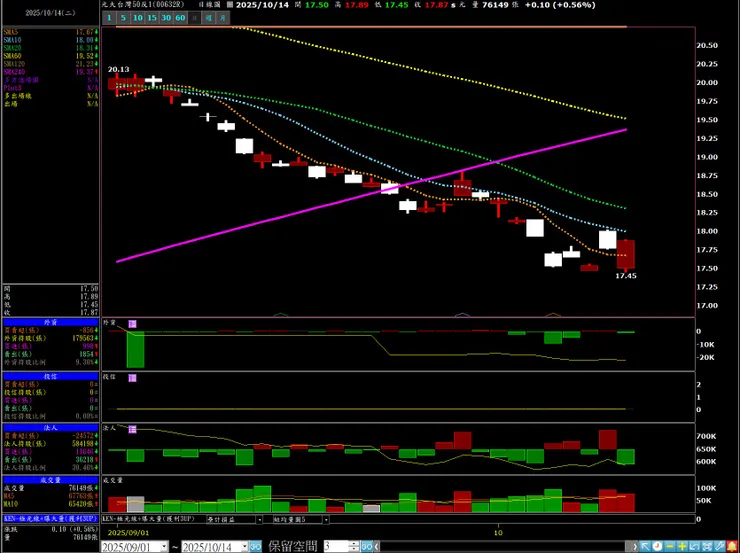Click the 成交量 blue panel header
740x553 pixels.
click(x=50, y=480)
